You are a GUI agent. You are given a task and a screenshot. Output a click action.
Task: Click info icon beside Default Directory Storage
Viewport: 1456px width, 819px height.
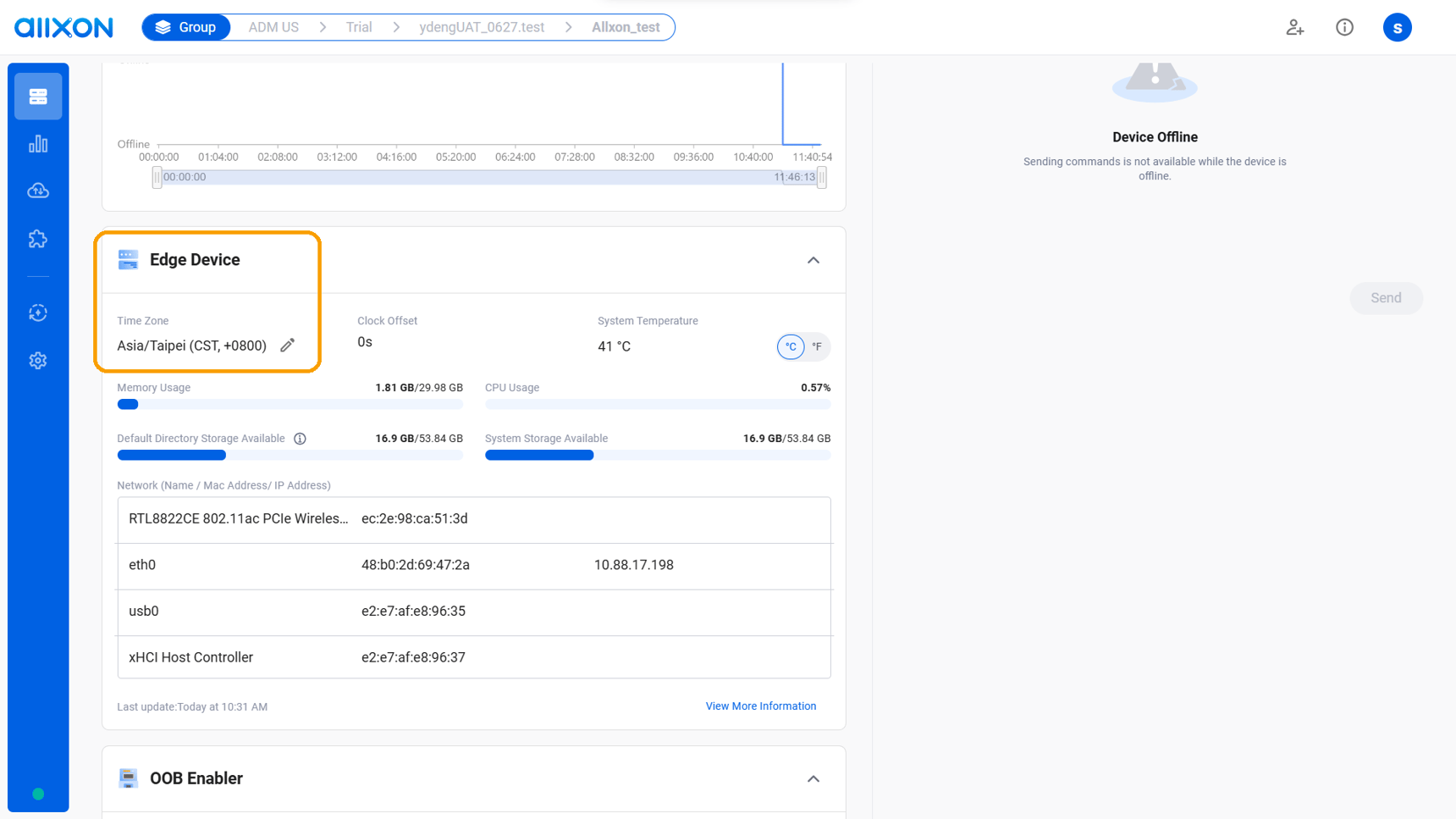click(300, 439)
